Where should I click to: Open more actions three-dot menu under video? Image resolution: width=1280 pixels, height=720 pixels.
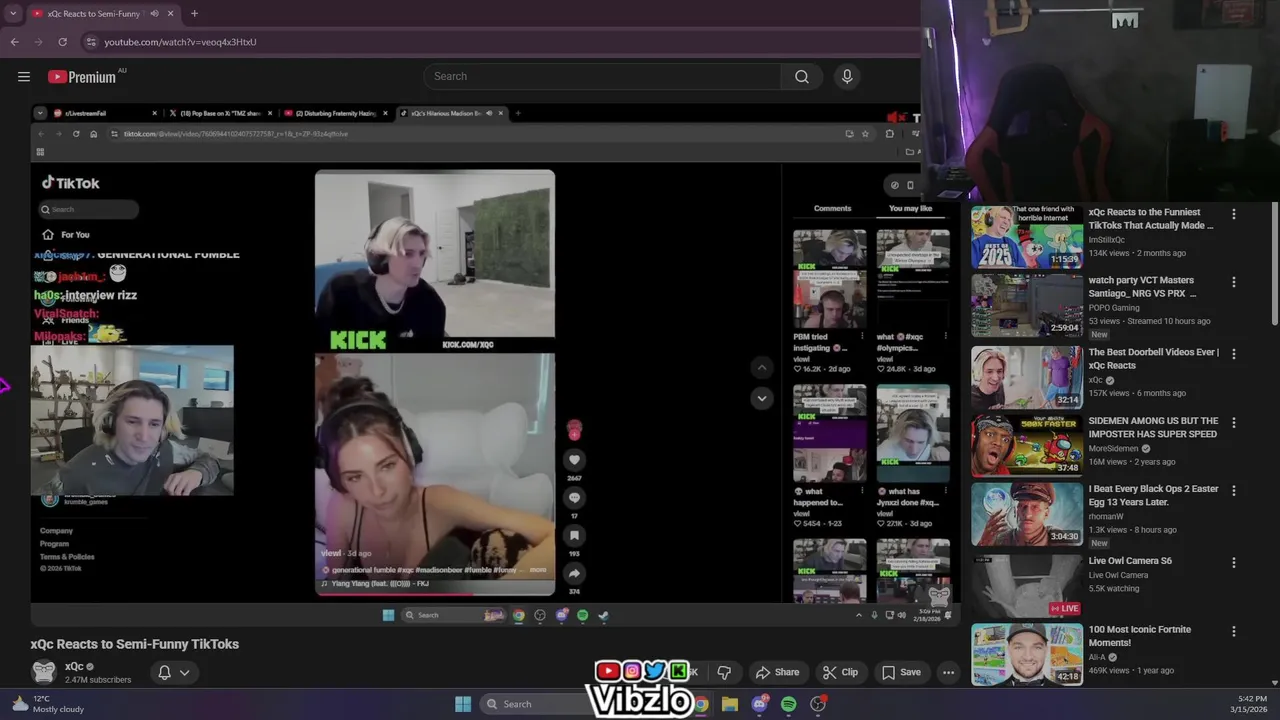click(948, 673)
